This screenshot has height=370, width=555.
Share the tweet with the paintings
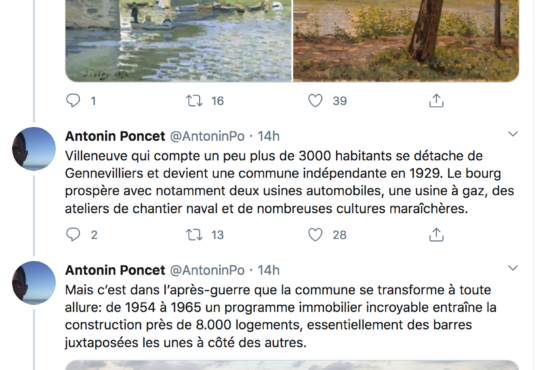[436, 101]
